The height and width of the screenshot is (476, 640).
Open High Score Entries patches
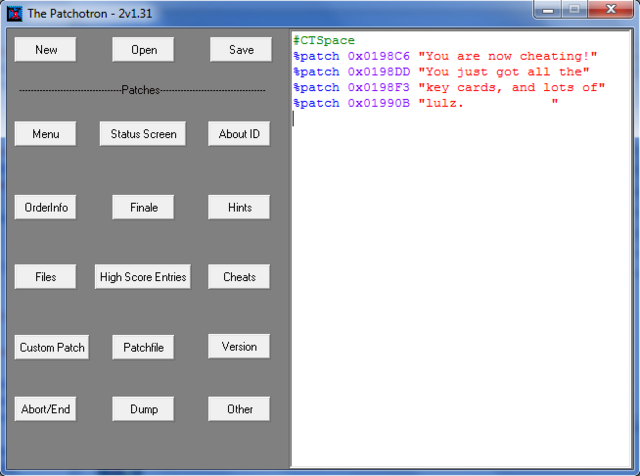tap(143, 277)
